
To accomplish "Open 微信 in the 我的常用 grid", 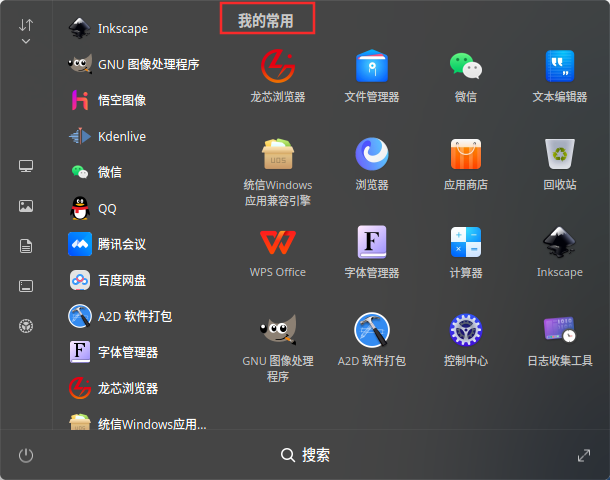I will pos(466,76).
